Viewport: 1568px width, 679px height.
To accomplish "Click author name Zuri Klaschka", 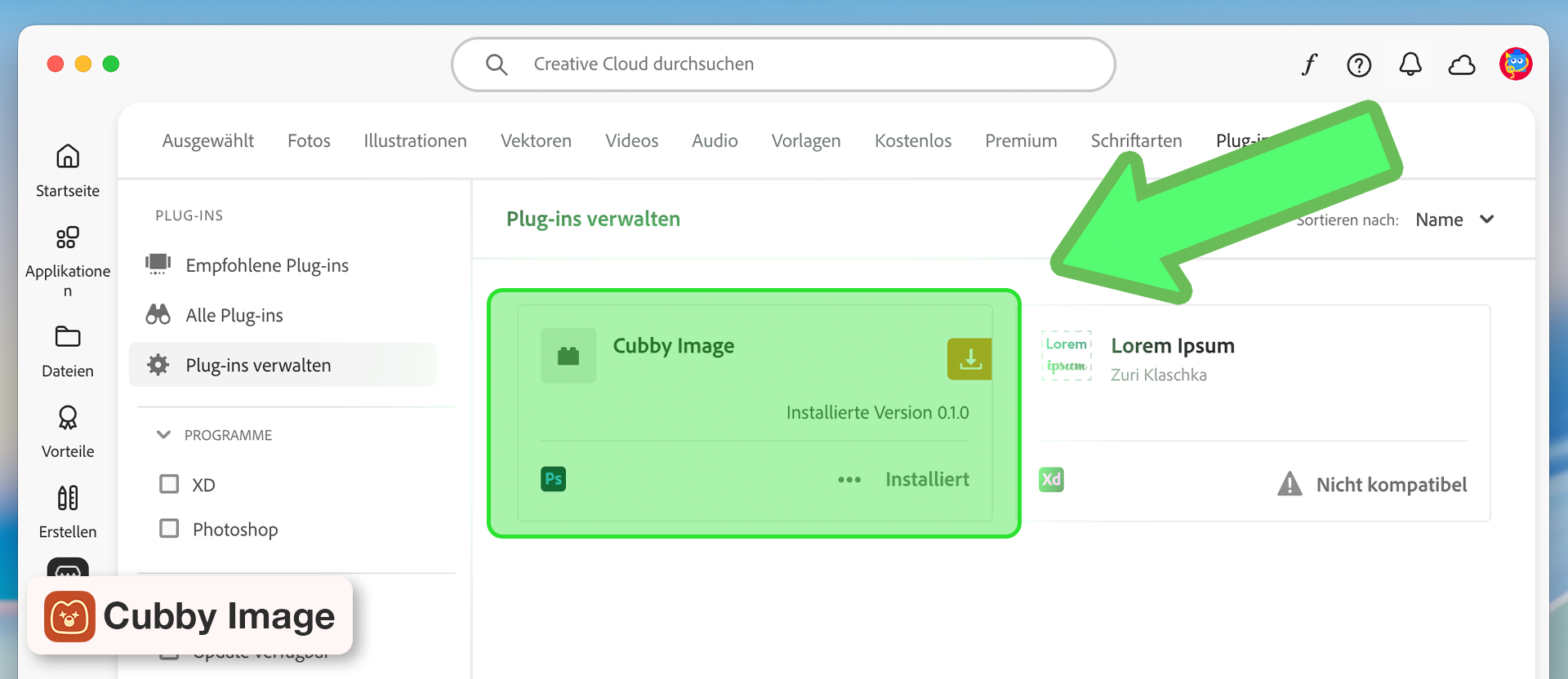I will 1158,375.
